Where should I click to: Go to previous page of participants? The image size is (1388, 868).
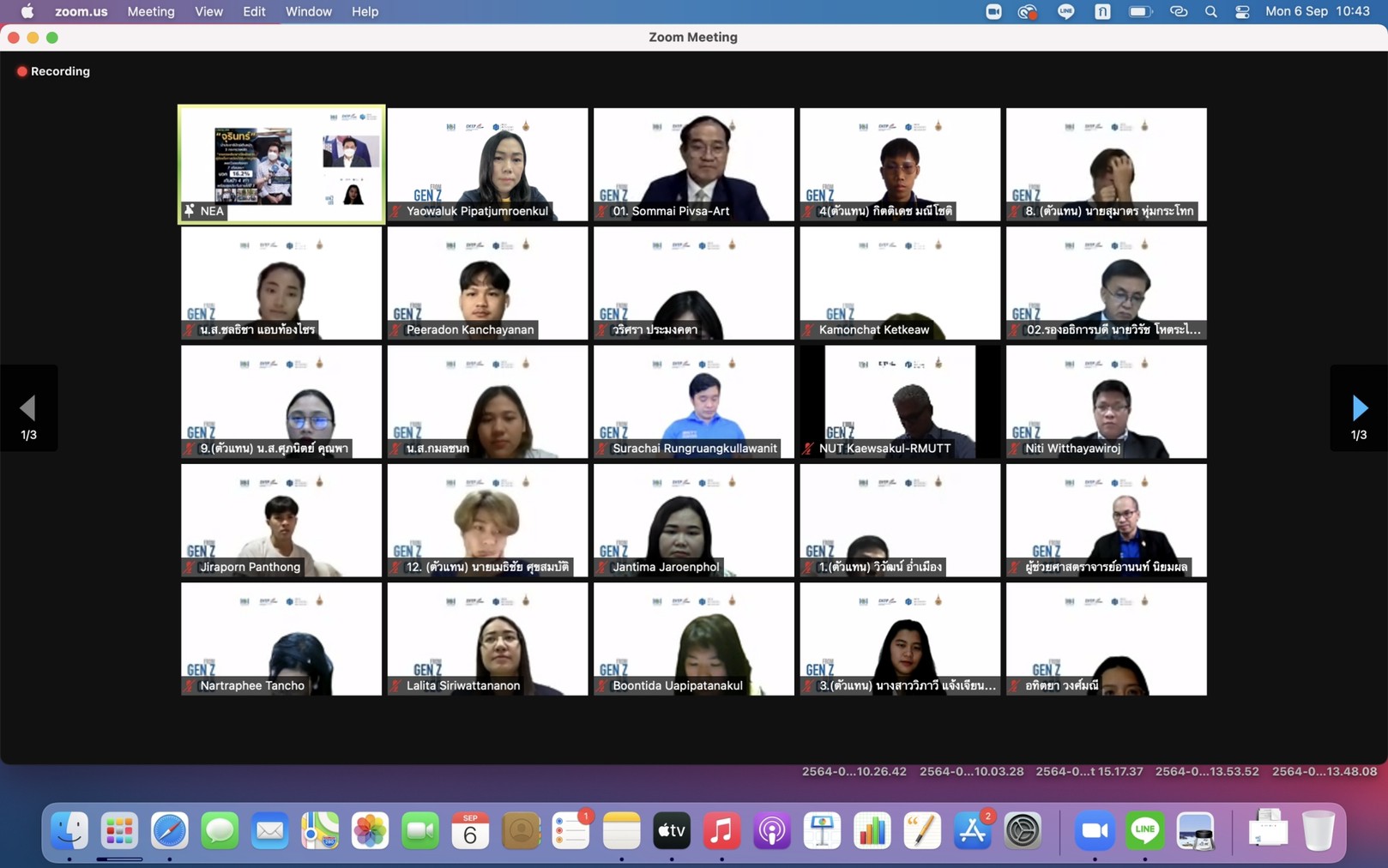pyautogui.click(x=28, y=409)
